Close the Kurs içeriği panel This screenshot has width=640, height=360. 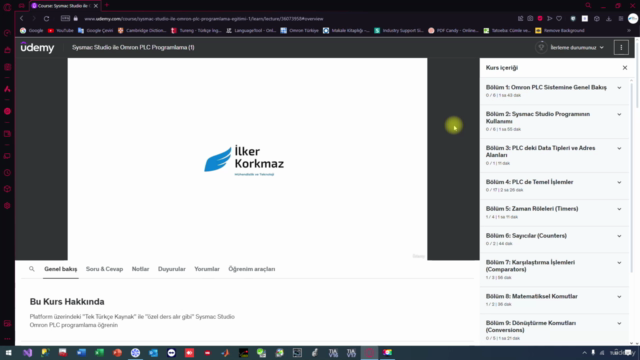624,68
